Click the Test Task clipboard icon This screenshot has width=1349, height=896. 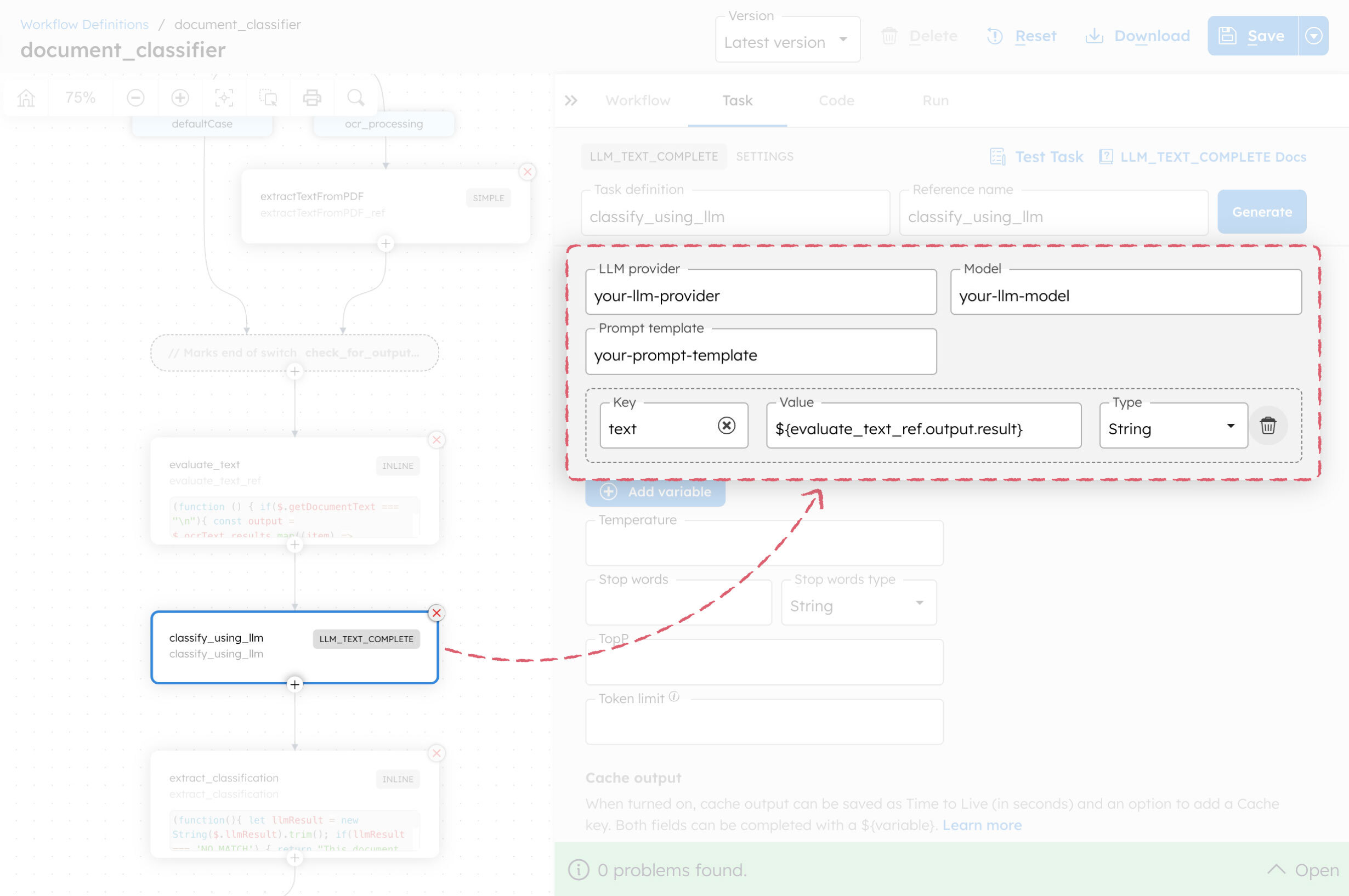click(x=997, y=157)
